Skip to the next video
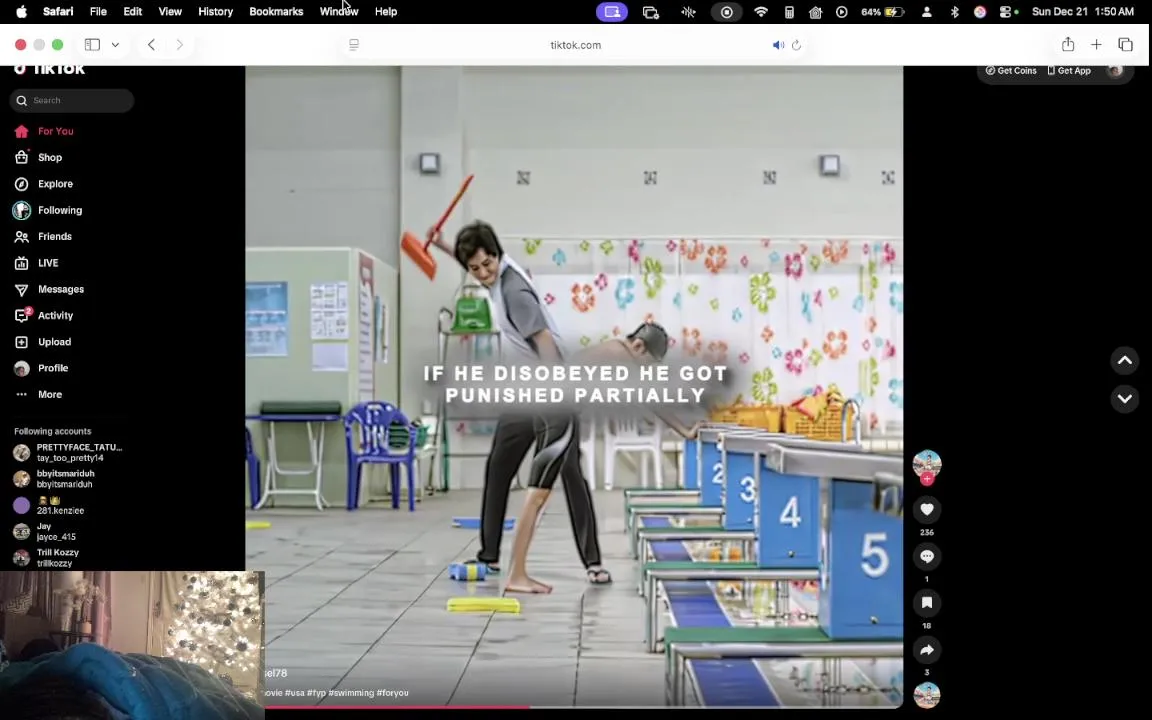 [1124, 399]
